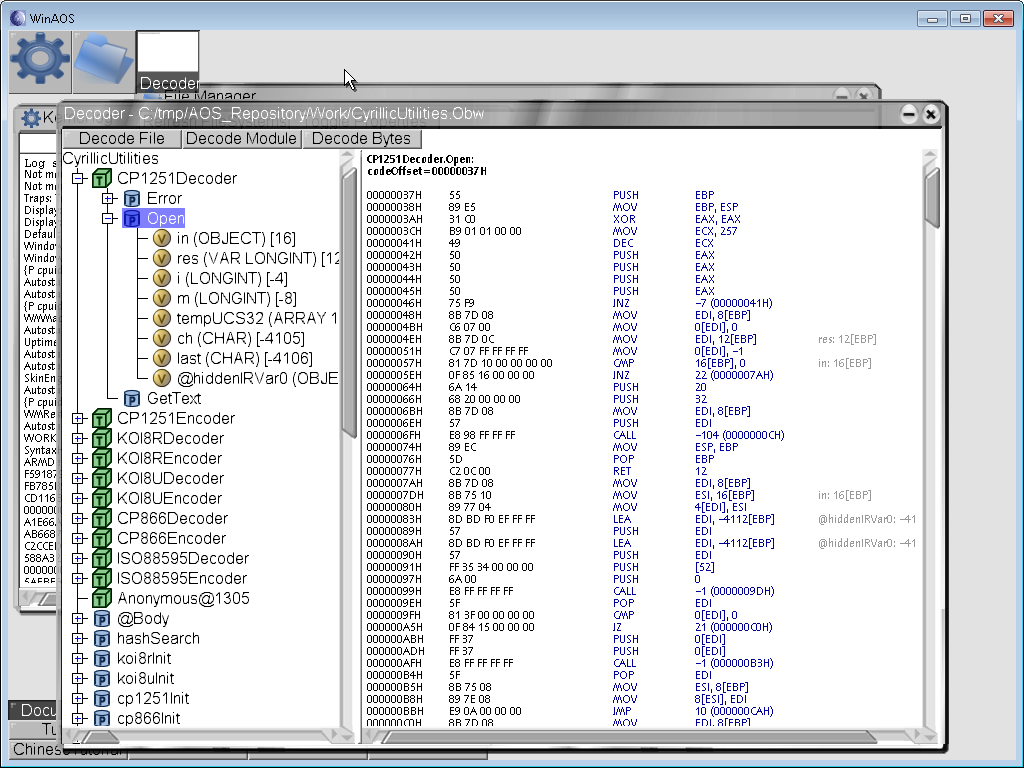Screen dimensions: 1024x768
Task: Click the procedure icon beside hashSearch
Action: tap(101, 639)
